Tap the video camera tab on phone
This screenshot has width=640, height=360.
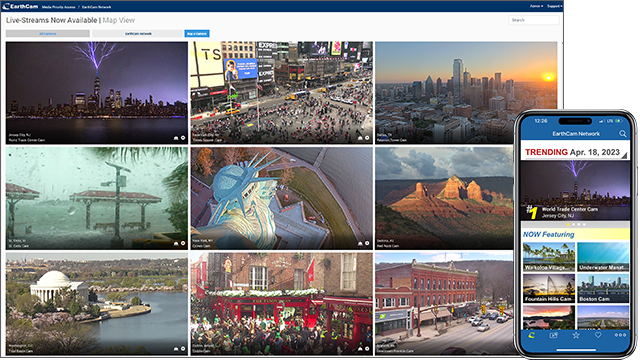(x=553, y=335)
